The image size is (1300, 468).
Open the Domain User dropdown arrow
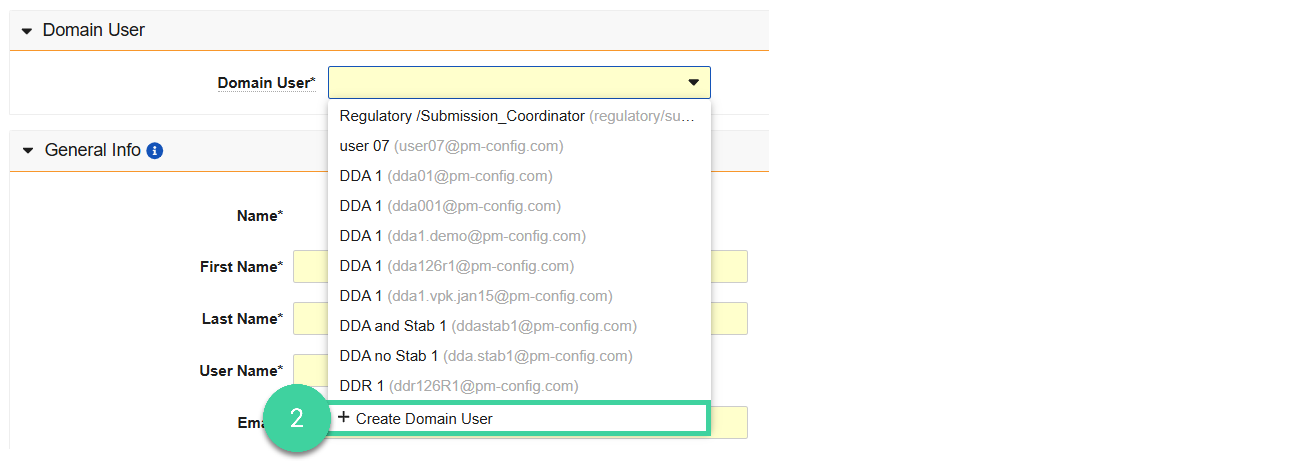(x=693, y=82)
